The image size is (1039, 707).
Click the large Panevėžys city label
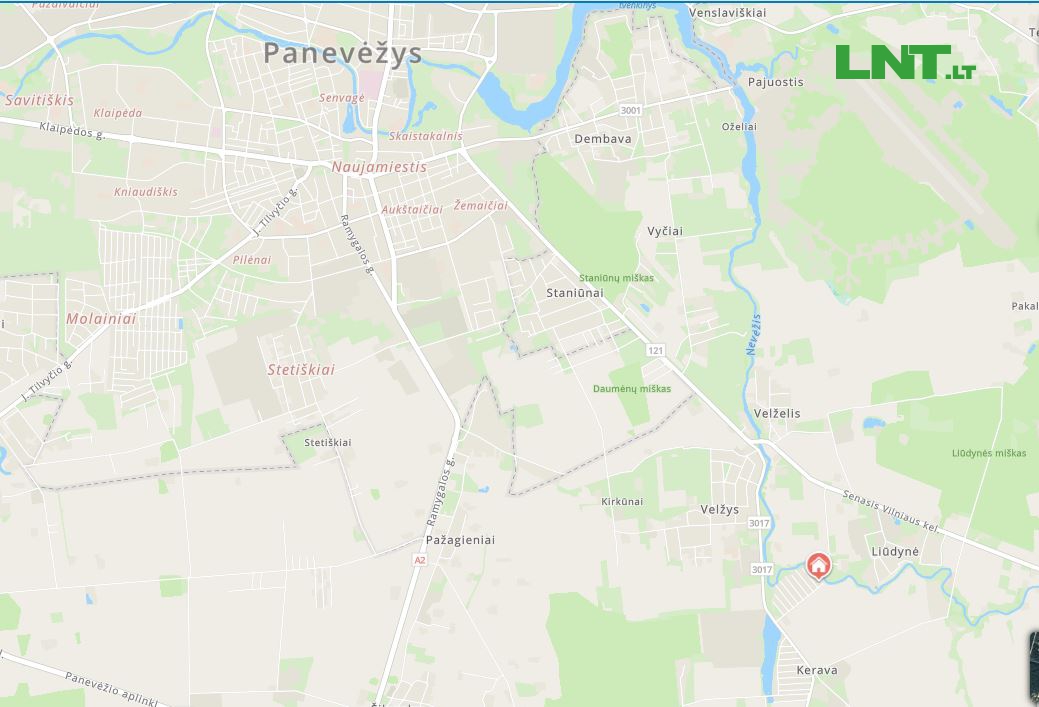point(343,54)
